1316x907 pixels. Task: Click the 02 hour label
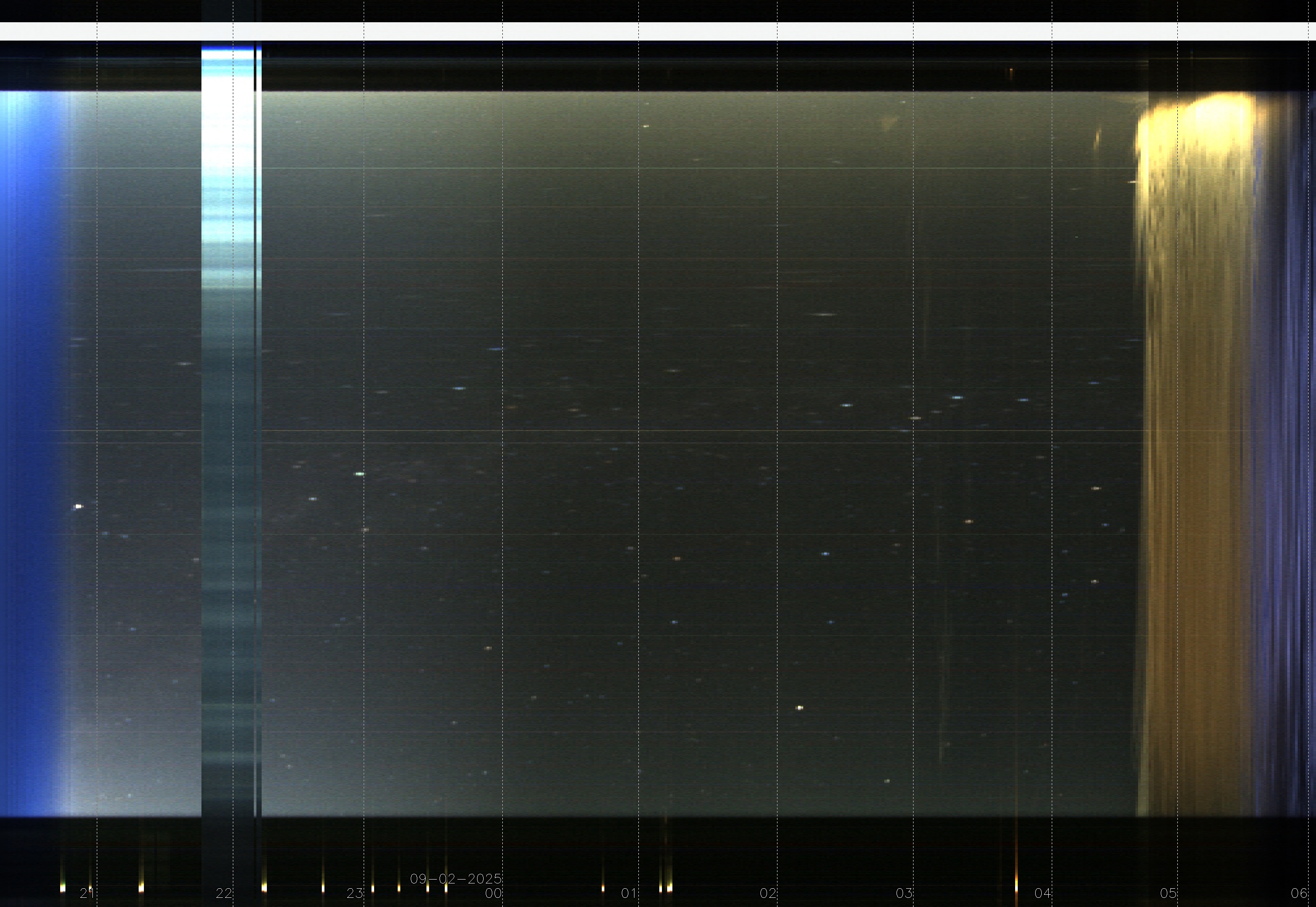tap(768, 893)
